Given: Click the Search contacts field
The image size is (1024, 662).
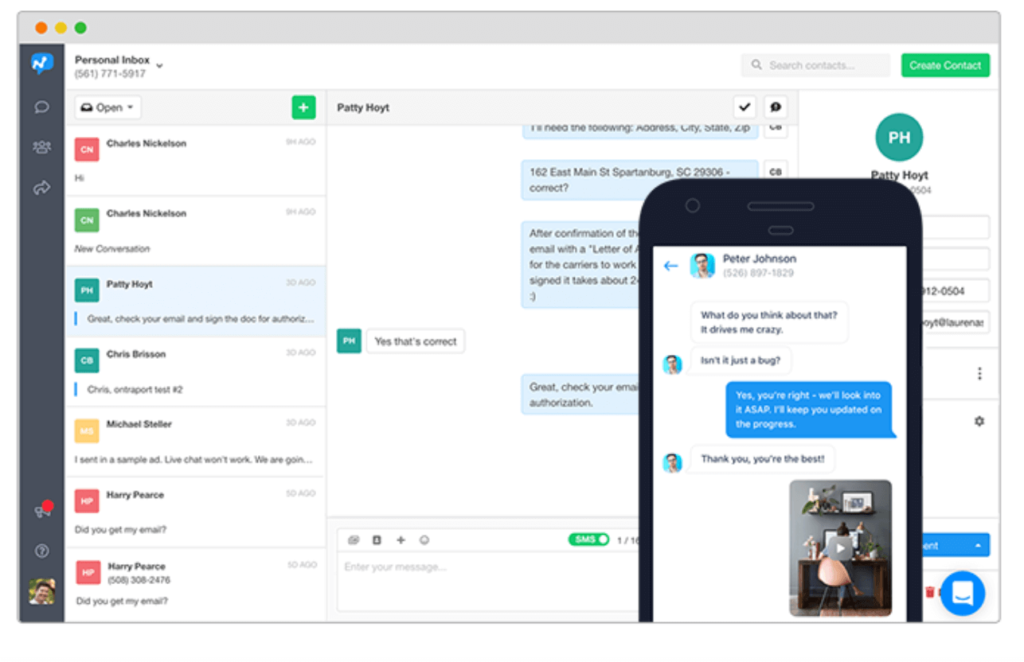Looking at the screenshot, I should [x=815, y=65].
